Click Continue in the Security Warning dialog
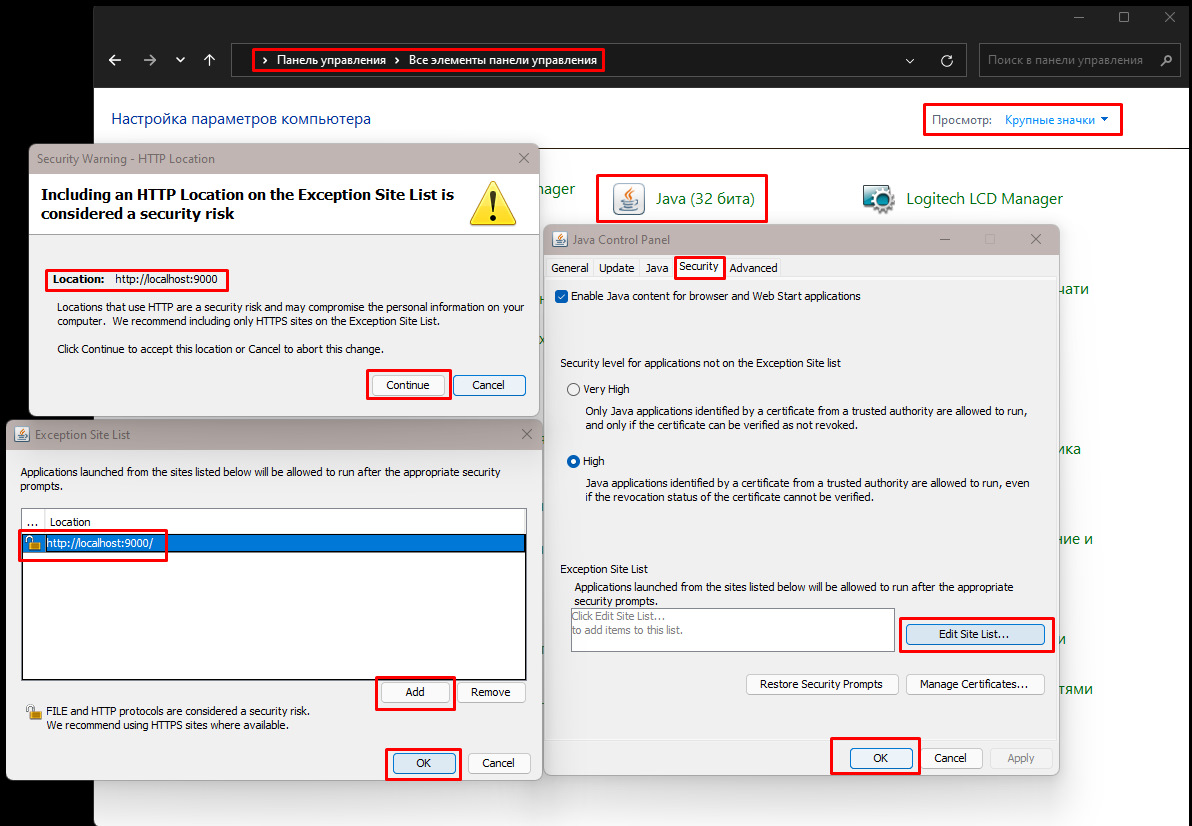Image resolution: width=1192 pixels, height=826 pixels. pos(407,385)
